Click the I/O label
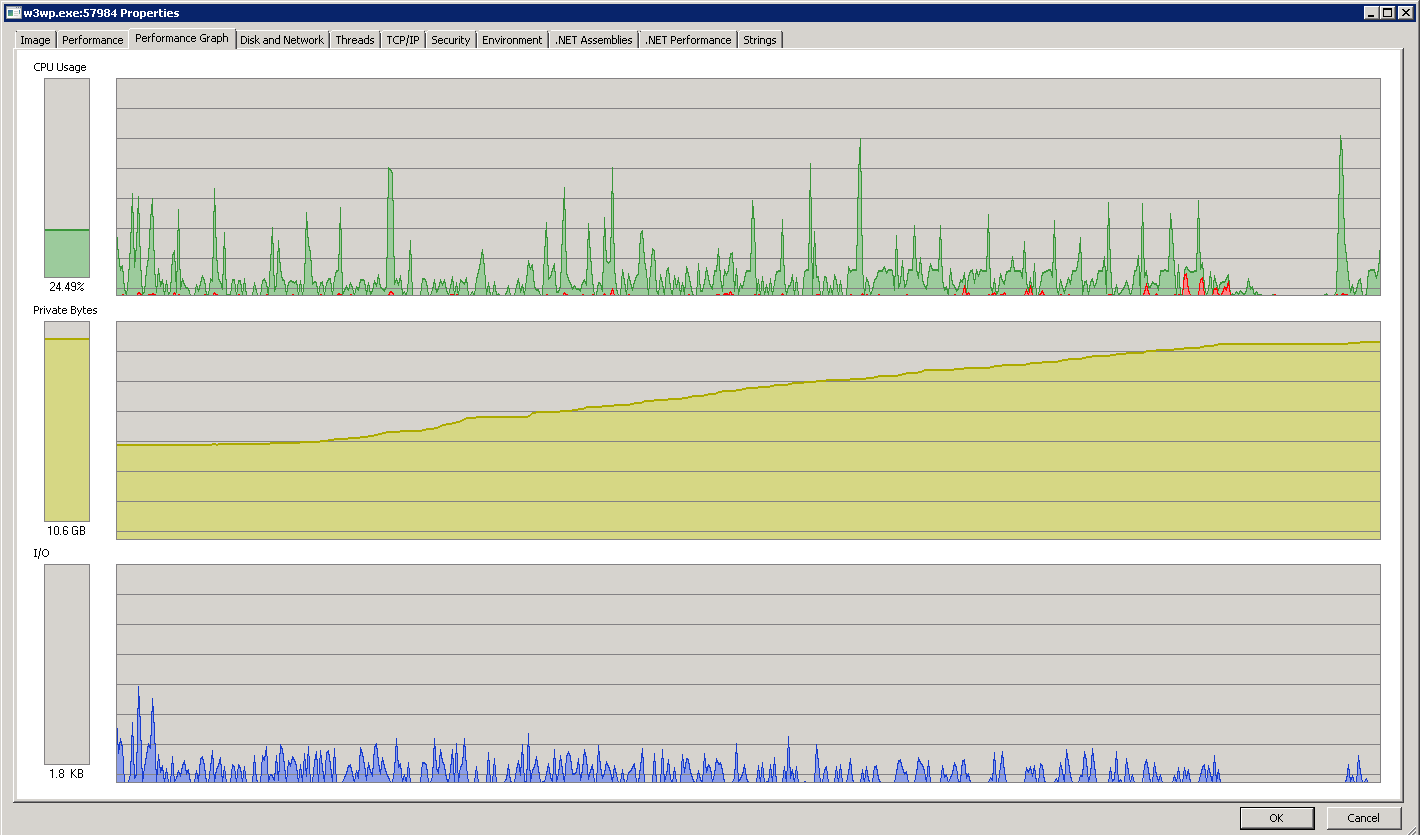Image resolution: width=1420 pixels, height=835 pixels. point(41,553)
